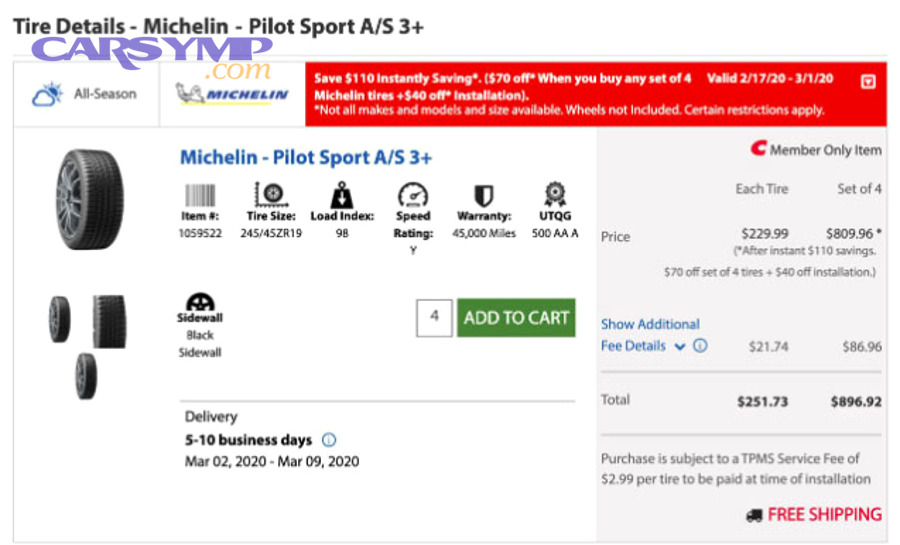Collapse the red promotion banner arrow

[x=867, y=82]
